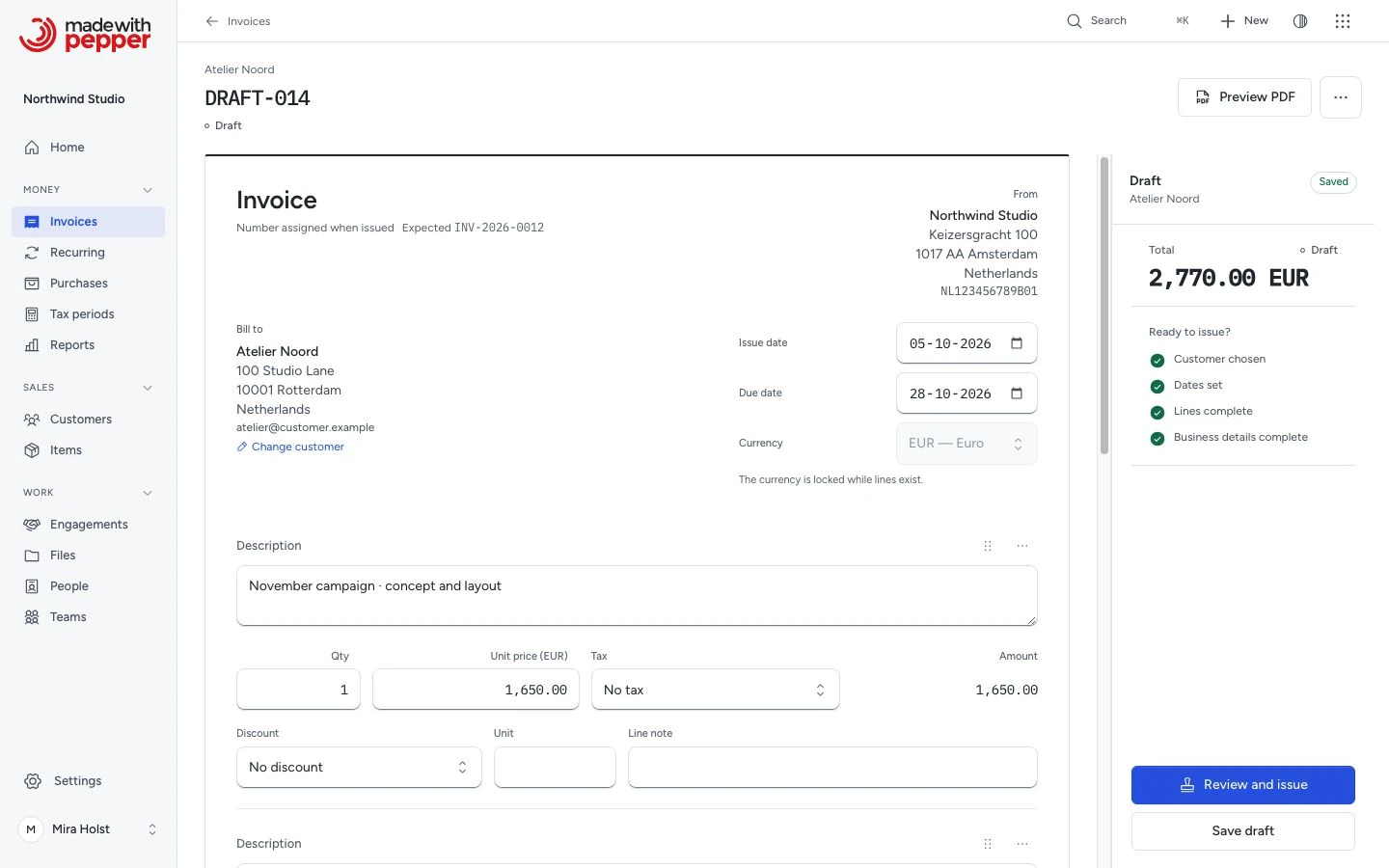Click 'Expected INV-2026-0012' text

[473, 228]
